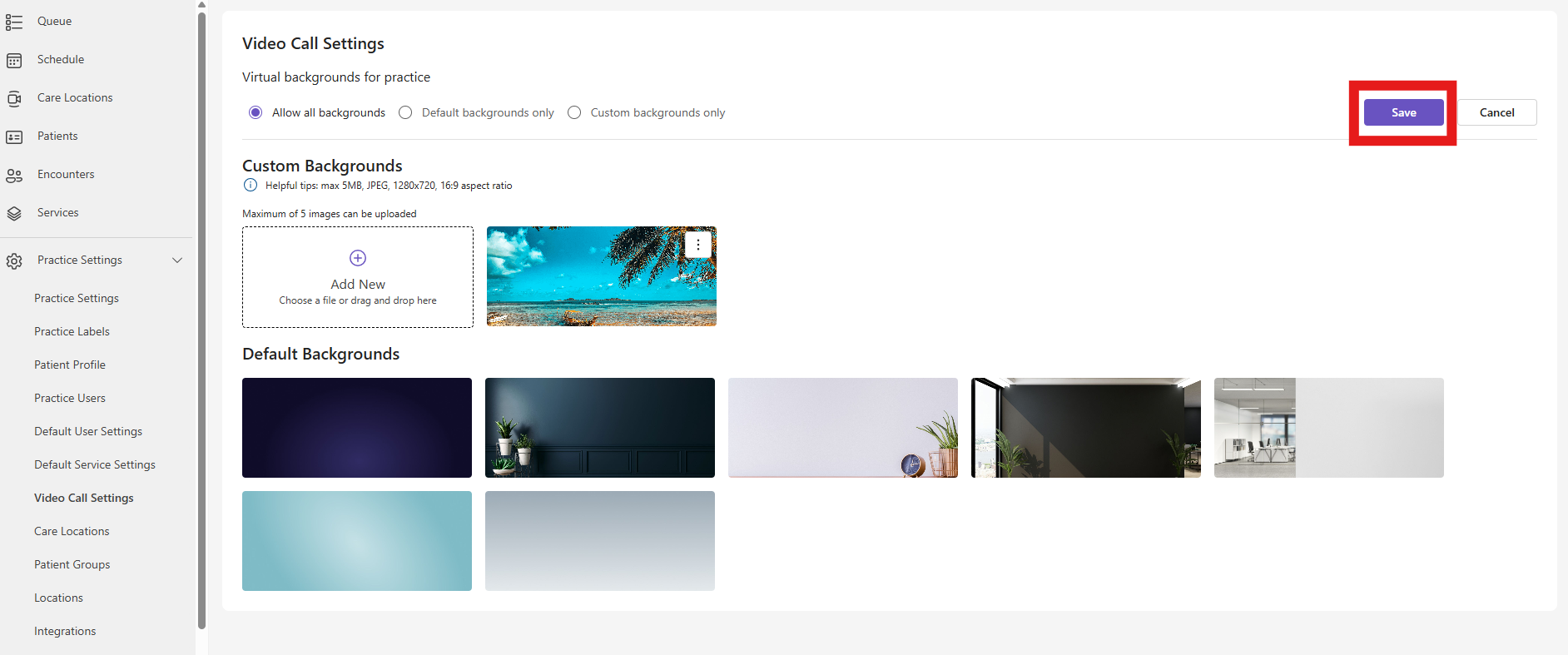Click the Care Locations video icon in the top sidebar group
The width and height of the screenshot is (1568, 655).
pyautogui.click(x=14, y=98)
